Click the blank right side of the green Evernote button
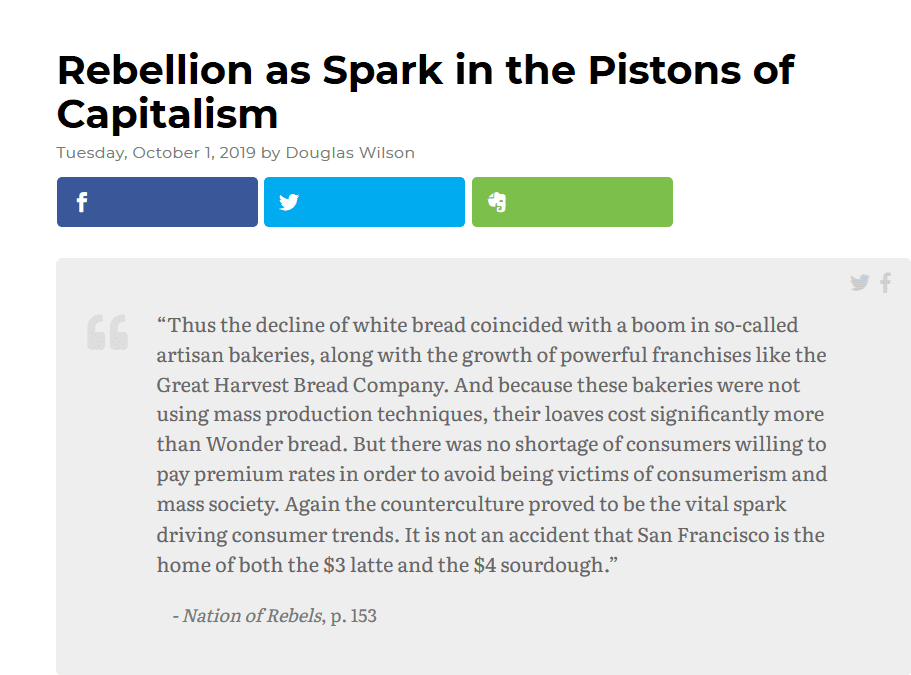This screenshot has height=675, width=911. point(590,202)
